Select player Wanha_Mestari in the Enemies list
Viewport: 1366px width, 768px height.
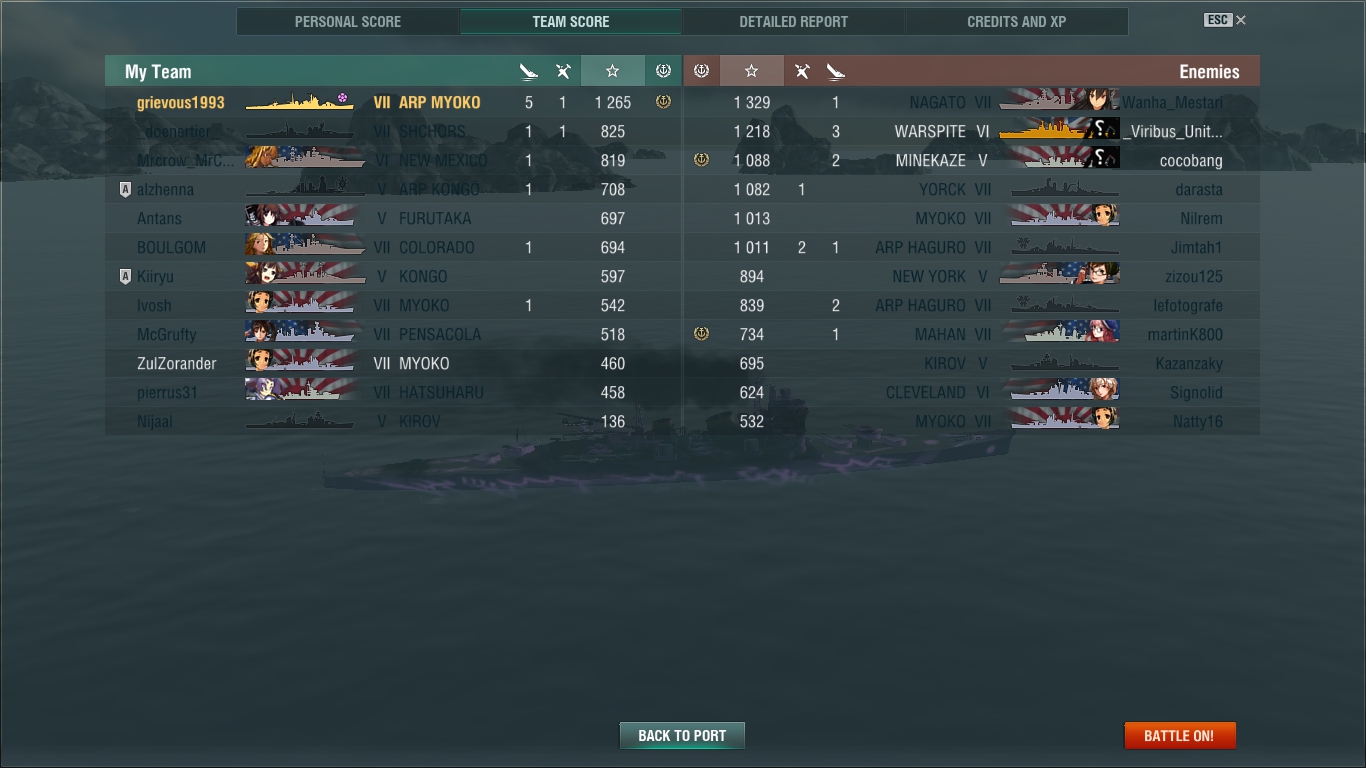click(x=1172, y=102)
